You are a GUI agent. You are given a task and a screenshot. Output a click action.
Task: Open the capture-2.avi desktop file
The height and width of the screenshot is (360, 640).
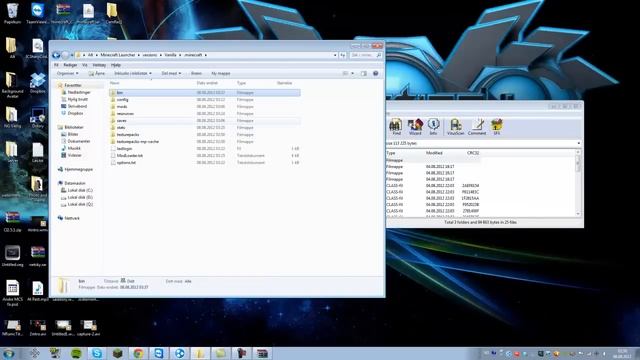[88, 327]
